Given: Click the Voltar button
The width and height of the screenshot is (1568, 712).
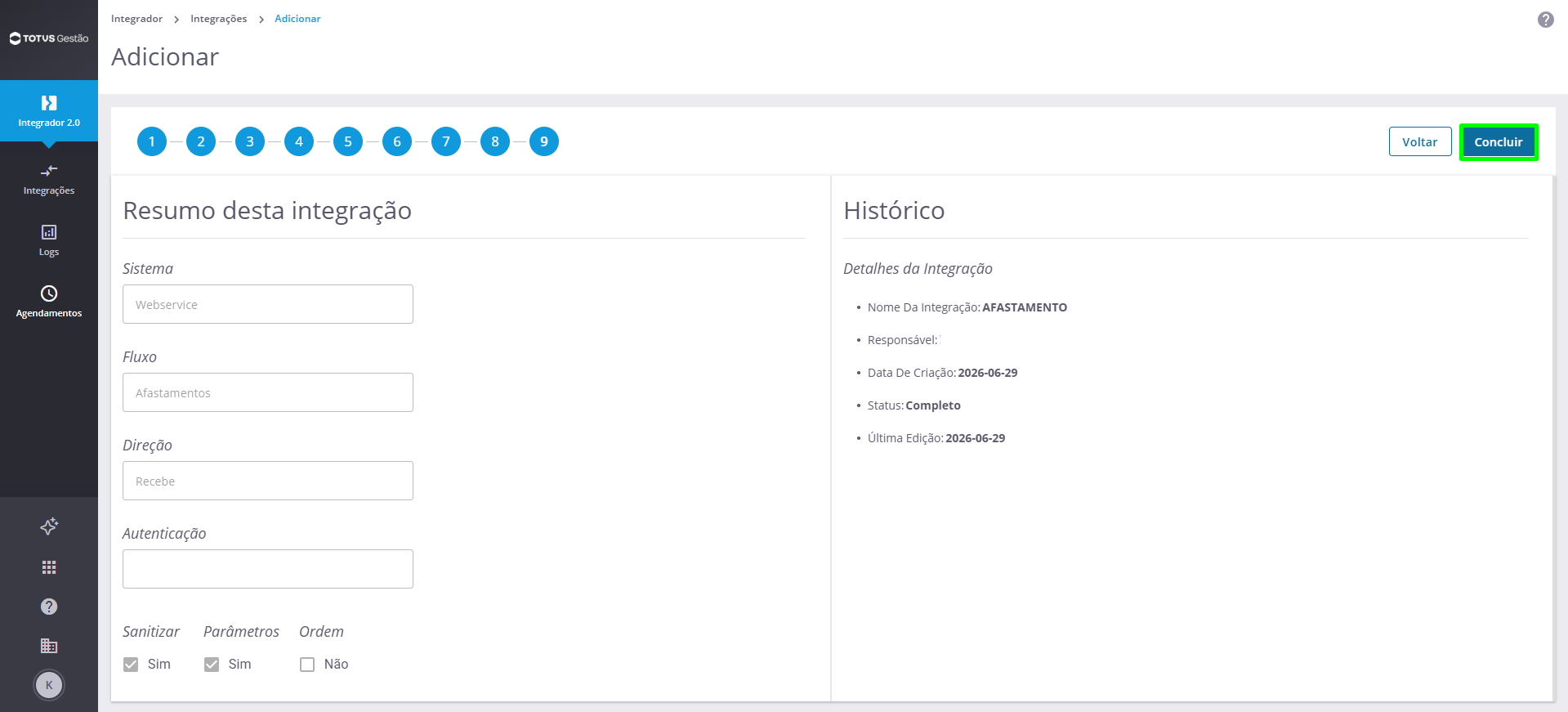Looking at the screenshot, I should [1420, 141].
